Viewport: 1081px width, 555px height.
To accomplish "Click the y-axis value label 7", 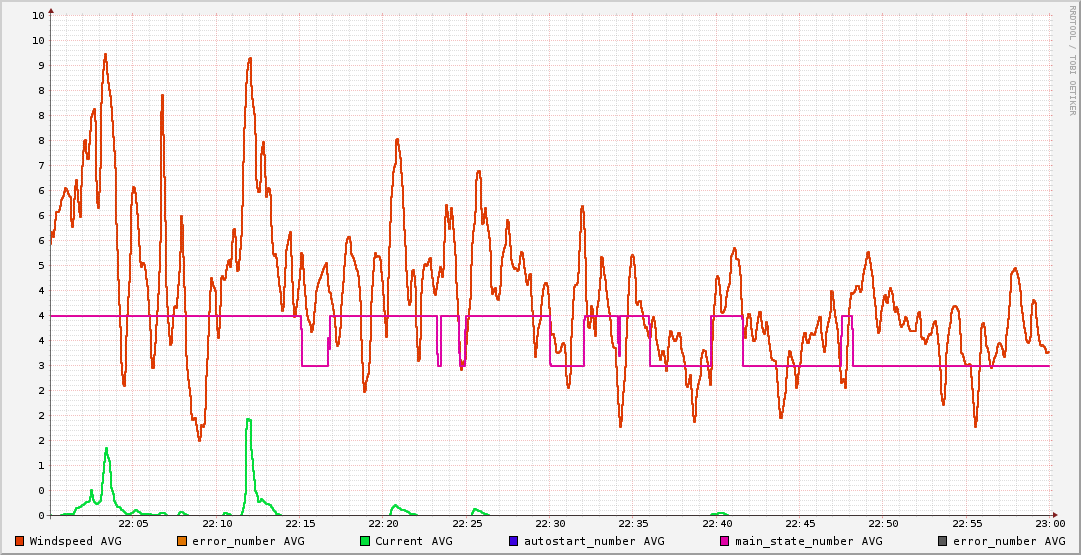I will [39, 166].
